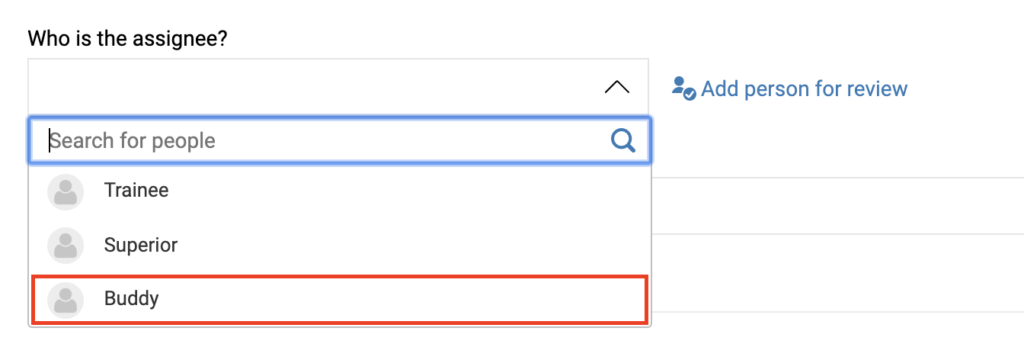Collapse the assignee dropdown using the up chevron

616,88
